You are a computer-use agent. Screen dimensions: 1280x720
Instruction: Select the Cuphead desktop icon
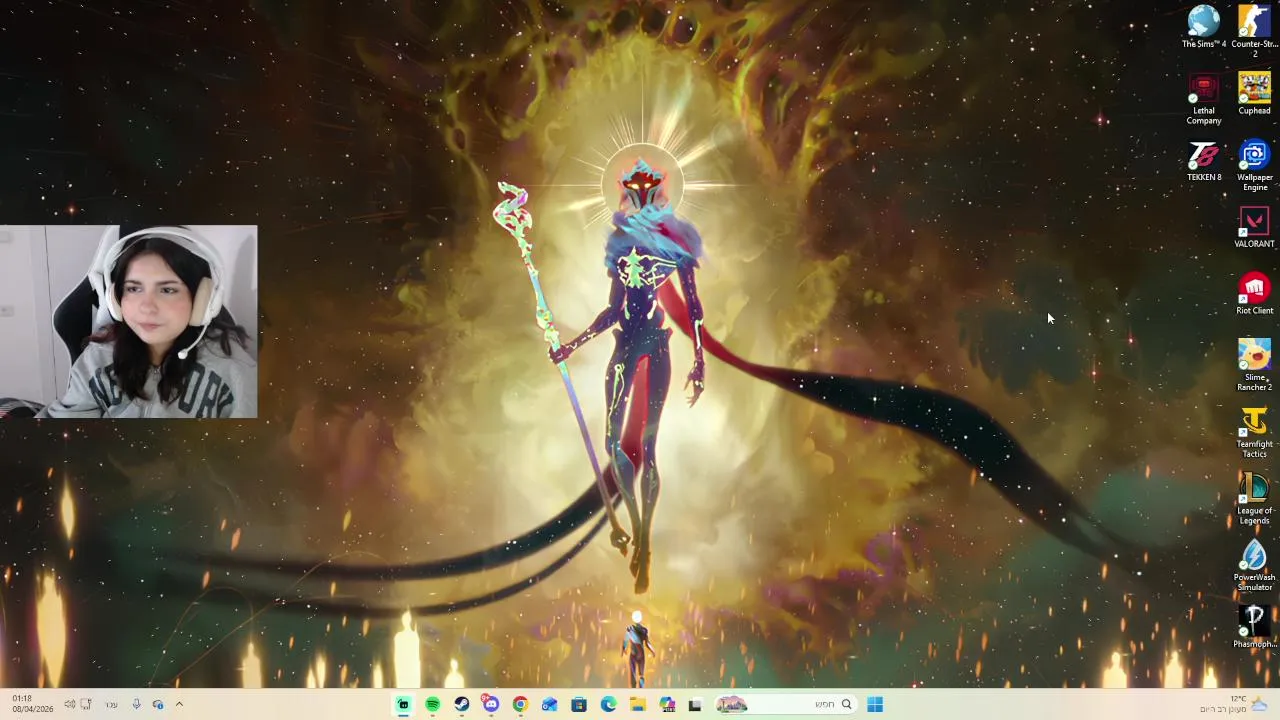(1255, 94)
